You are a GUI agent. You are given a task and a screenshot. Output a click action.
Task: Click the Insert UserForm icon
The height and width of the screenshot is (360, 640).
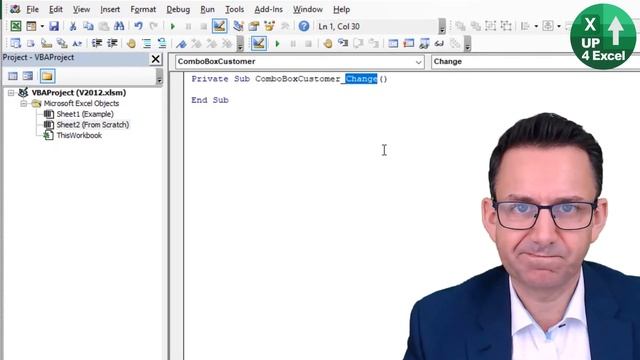(31, 26)
